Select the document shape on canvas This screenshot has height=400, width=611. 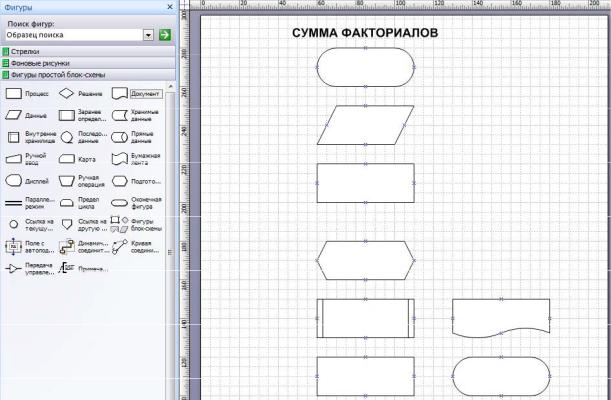coord(501,317)
